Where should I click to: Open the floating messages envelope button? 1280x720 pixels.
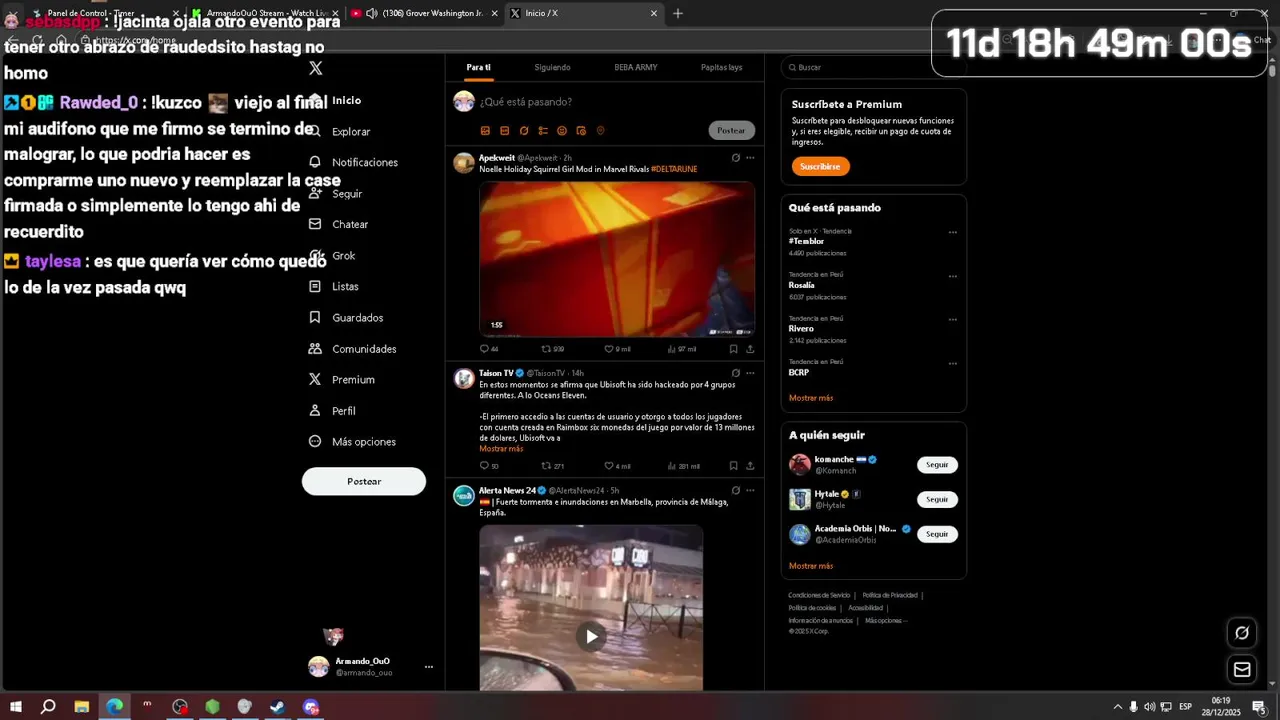pos(1242,670)
